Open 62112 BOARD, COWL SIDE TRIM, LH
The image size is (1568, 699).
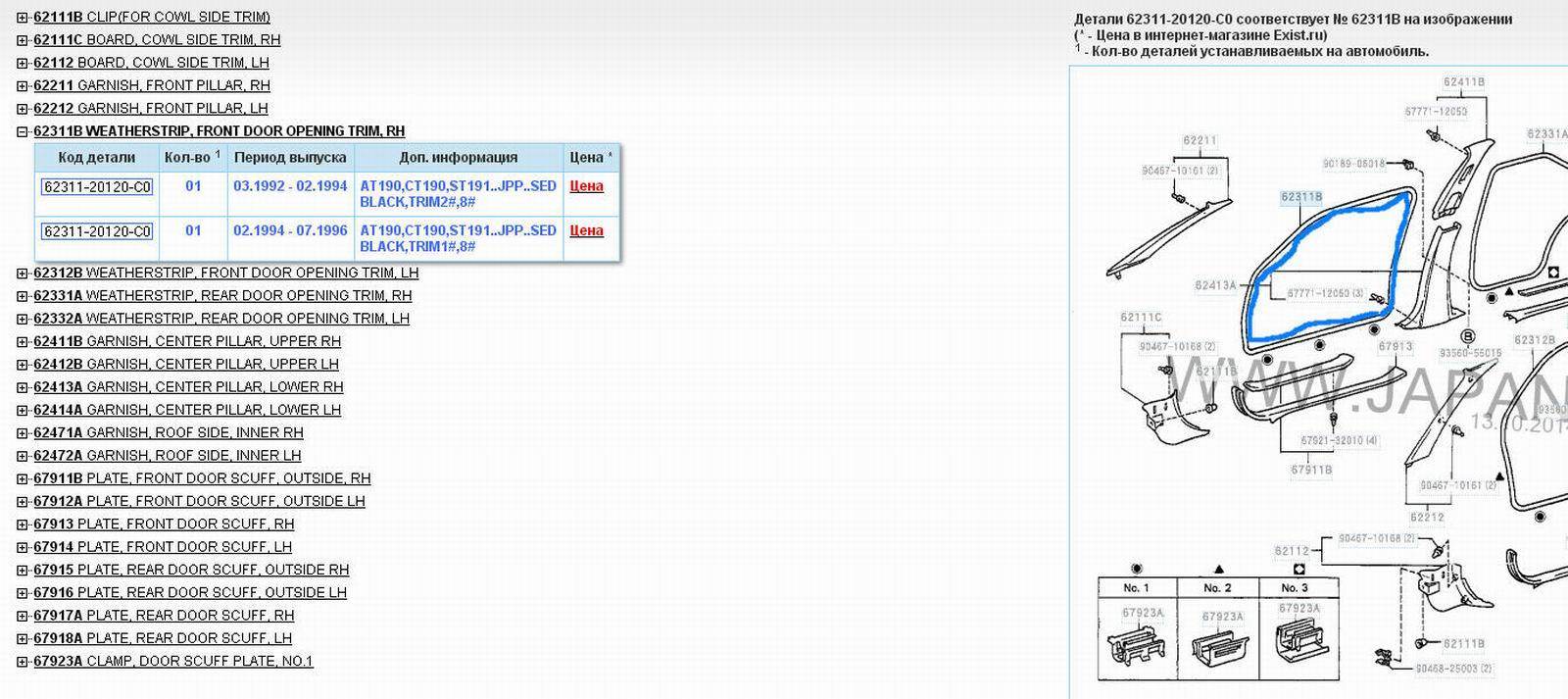151,63
